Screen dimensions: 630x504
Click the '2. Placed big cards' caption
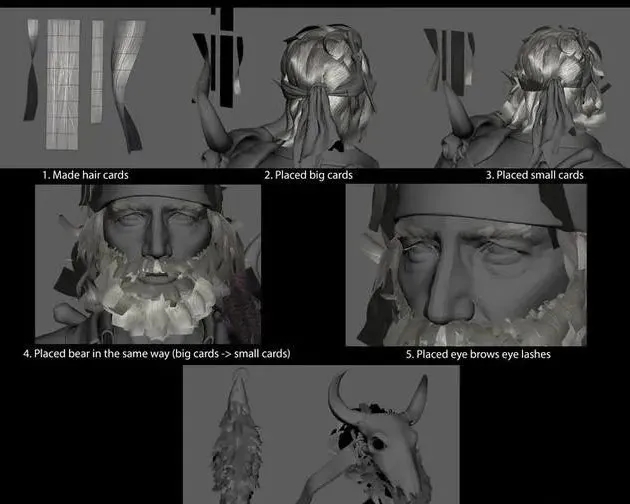[308, 175]
